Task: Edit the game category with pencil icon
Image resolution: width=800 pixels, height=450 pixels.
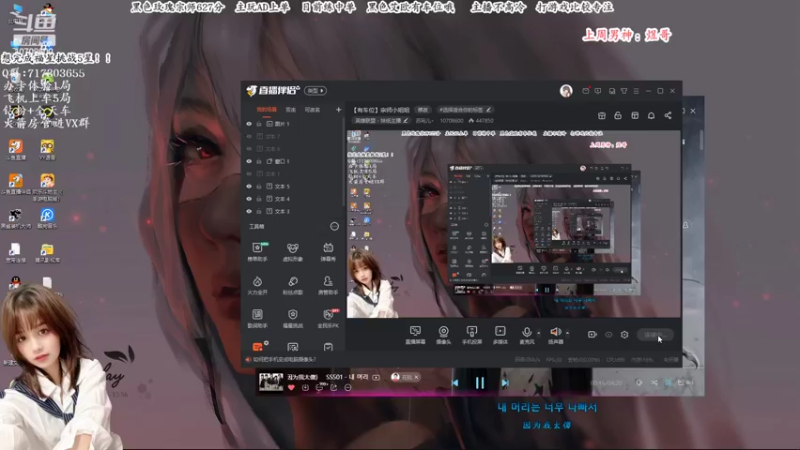Action: pyautogui.click(x=406, y=121)
